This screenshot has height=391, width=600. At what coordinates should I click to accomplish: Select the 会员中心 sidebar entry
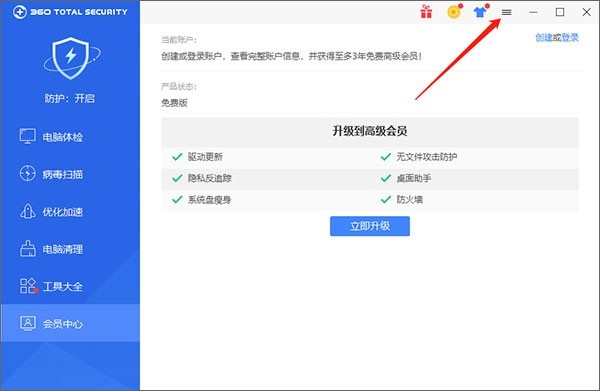[70, 323]
